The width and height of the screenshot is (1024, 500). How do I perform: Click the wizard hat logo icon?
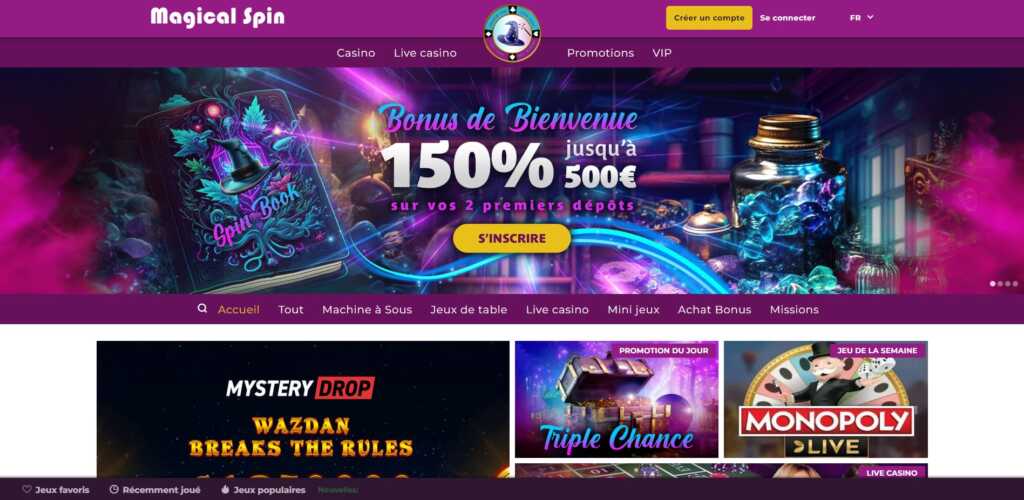tap(512, 33)
